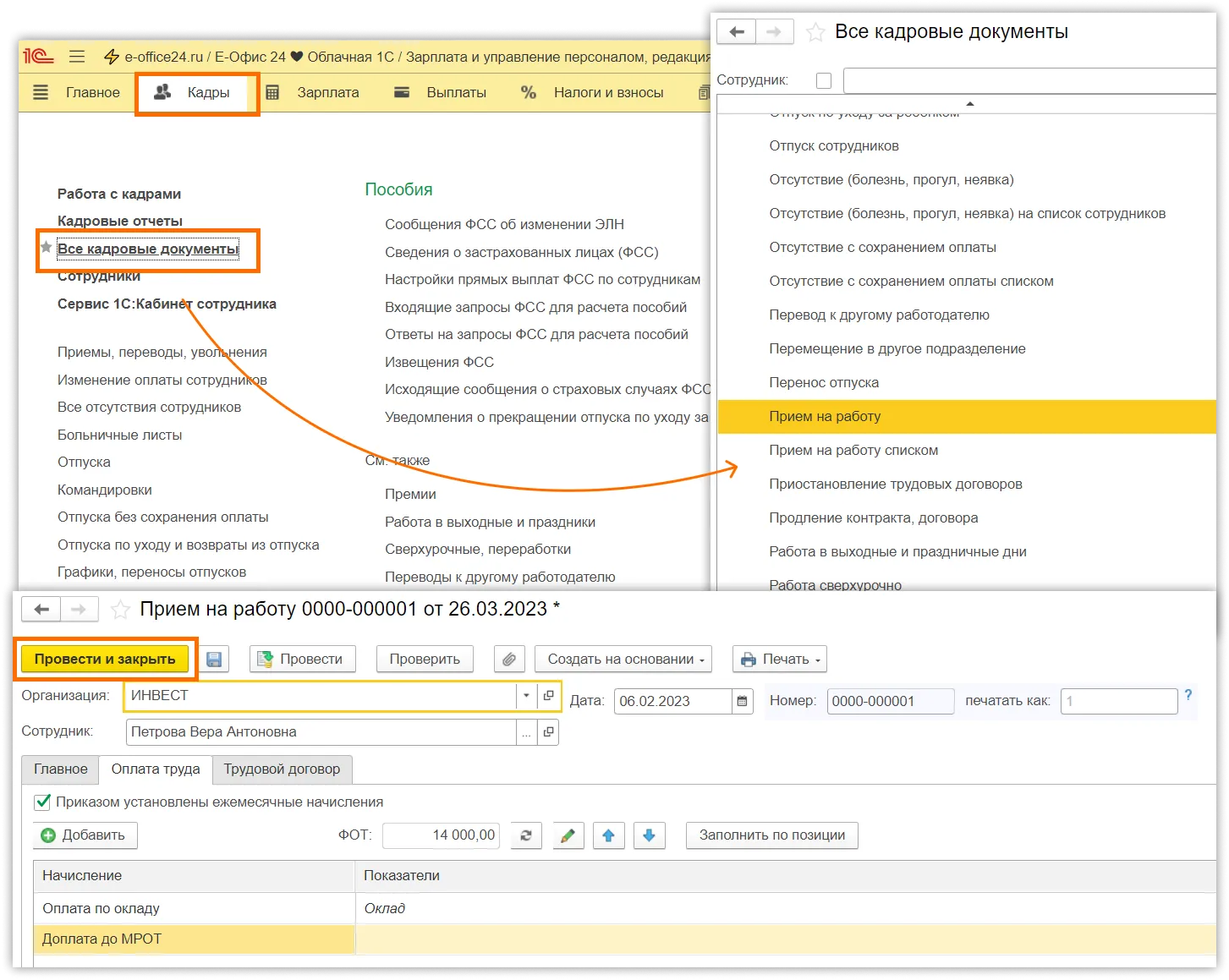The height and width of the screenshot is (980, 1229).
Task: Uncheck 'Приказом установлены ежемесячные начисления' checkbox
Action: click(42, 802)
